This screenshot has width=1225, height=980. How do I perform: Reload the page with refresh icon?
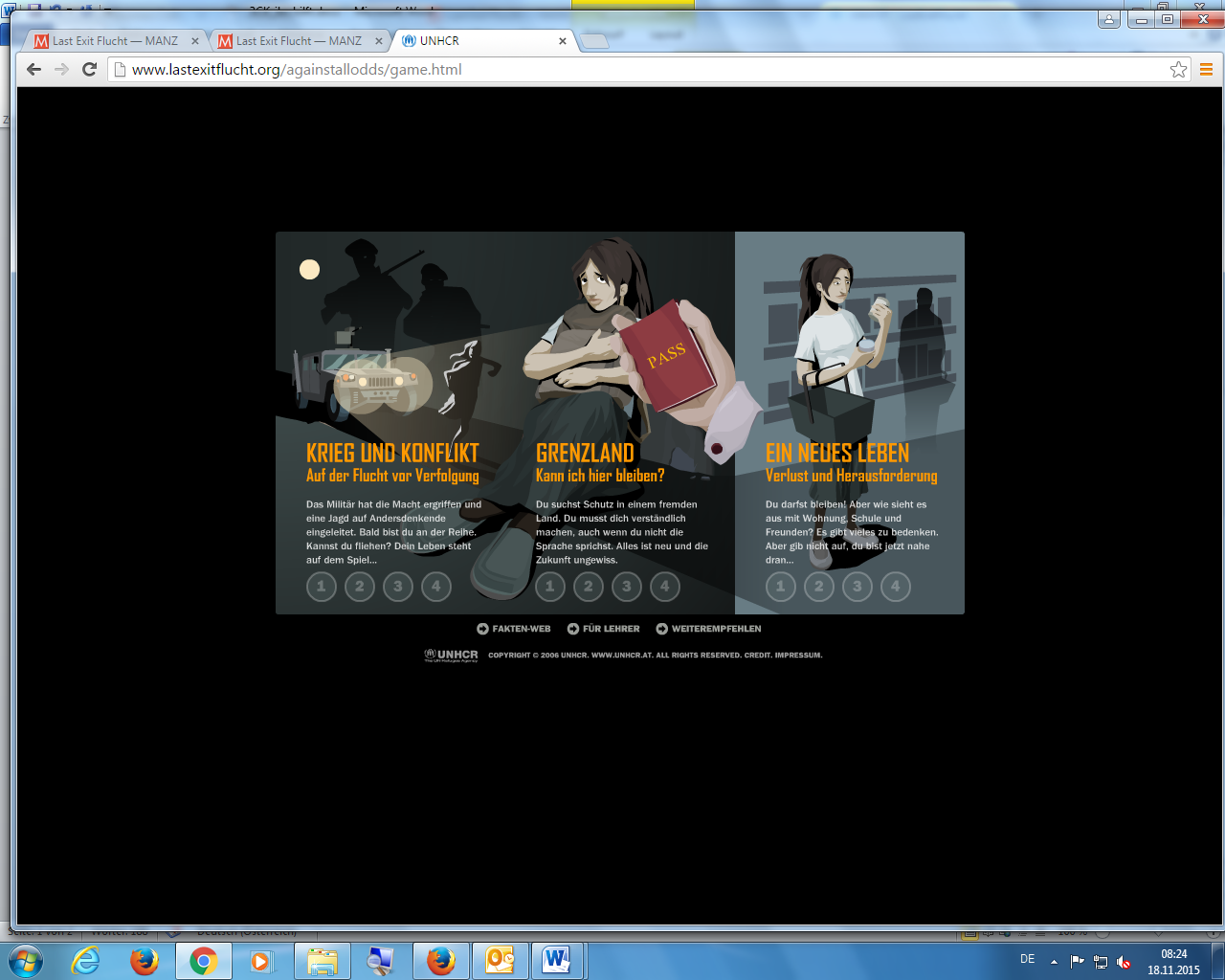(90, 69)
